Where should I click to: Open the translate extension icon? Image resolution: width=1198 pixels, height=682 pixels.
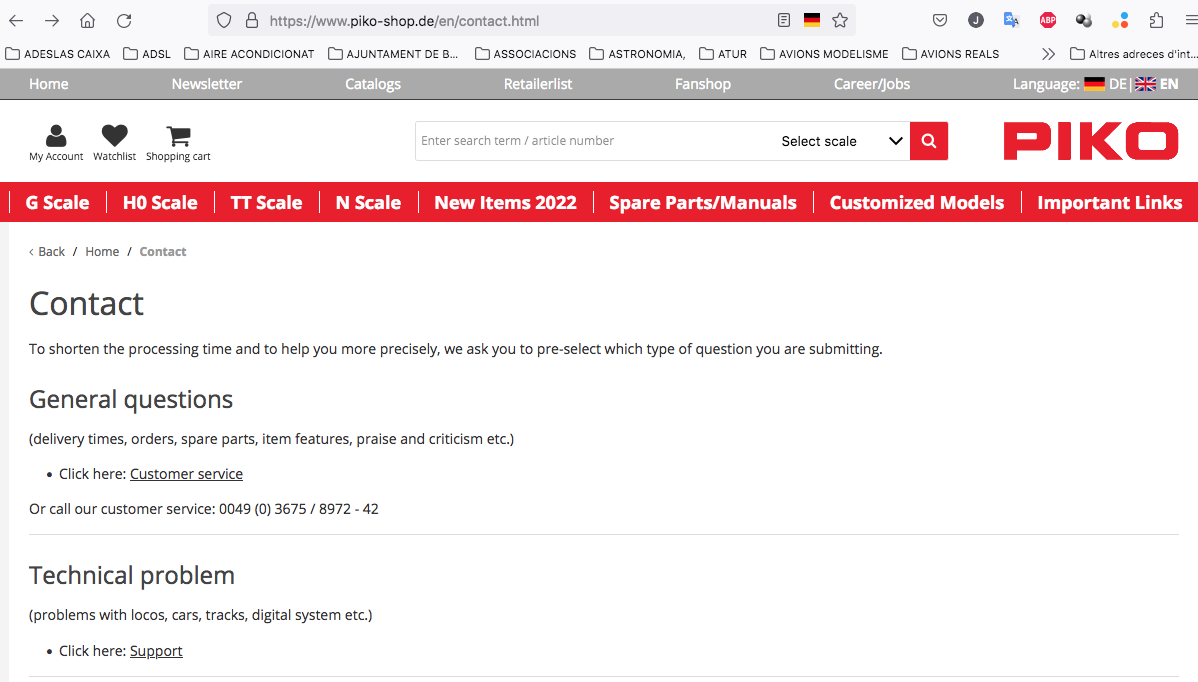1012,21
